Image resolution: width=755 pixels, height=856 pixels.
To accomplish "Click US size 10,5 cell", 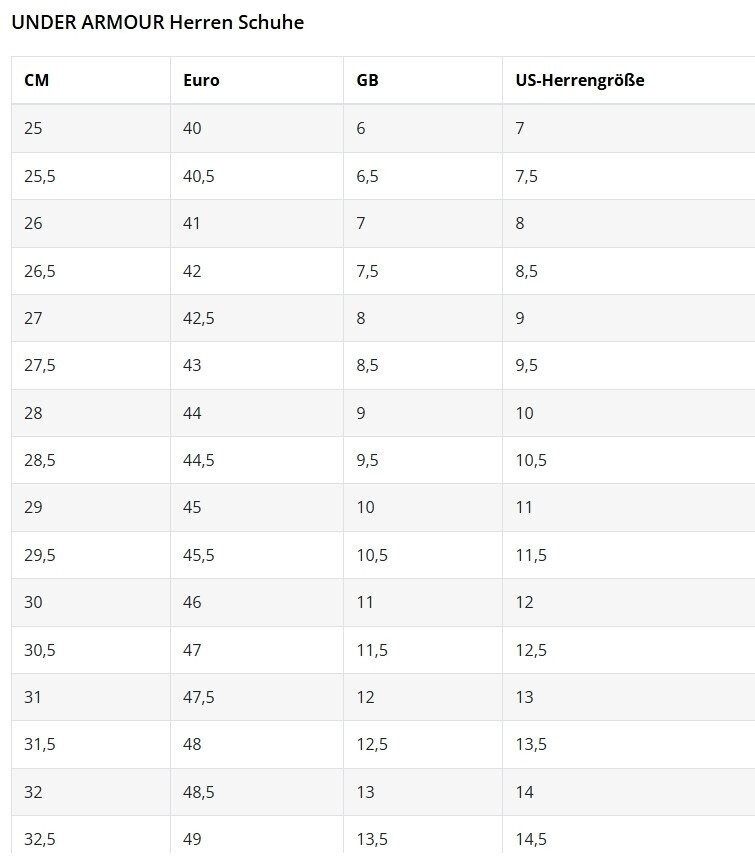I will [531, 460].
